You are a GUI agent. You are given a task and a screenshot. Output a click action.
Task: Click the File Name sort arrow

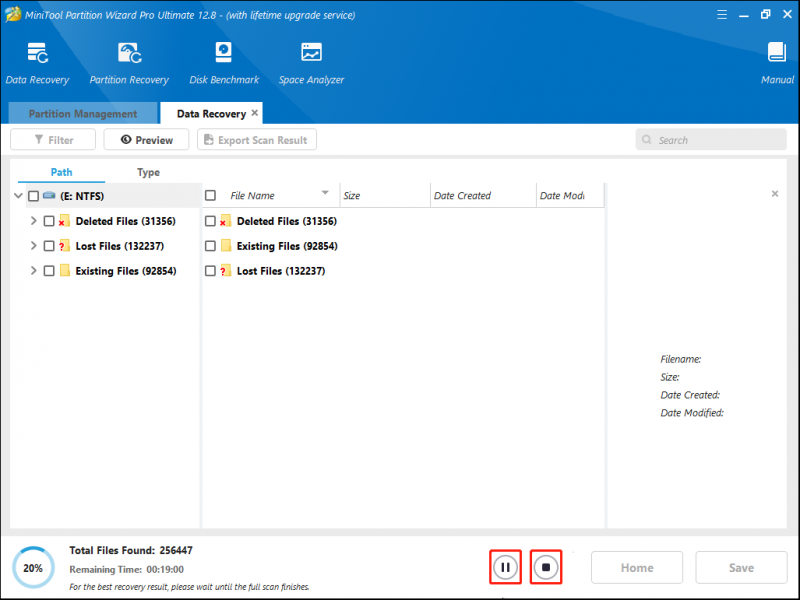click(x=325, y=192)
